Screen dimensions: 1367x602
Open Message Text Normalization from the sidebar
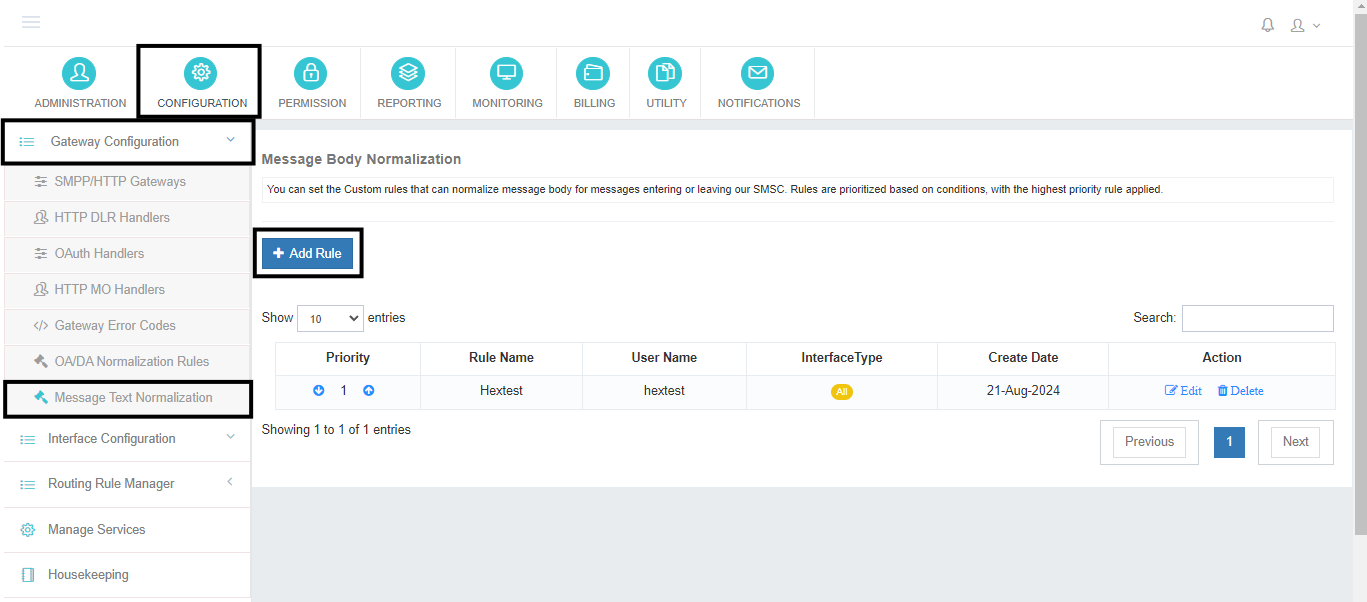pyautogui.click(x=131, y=397)
